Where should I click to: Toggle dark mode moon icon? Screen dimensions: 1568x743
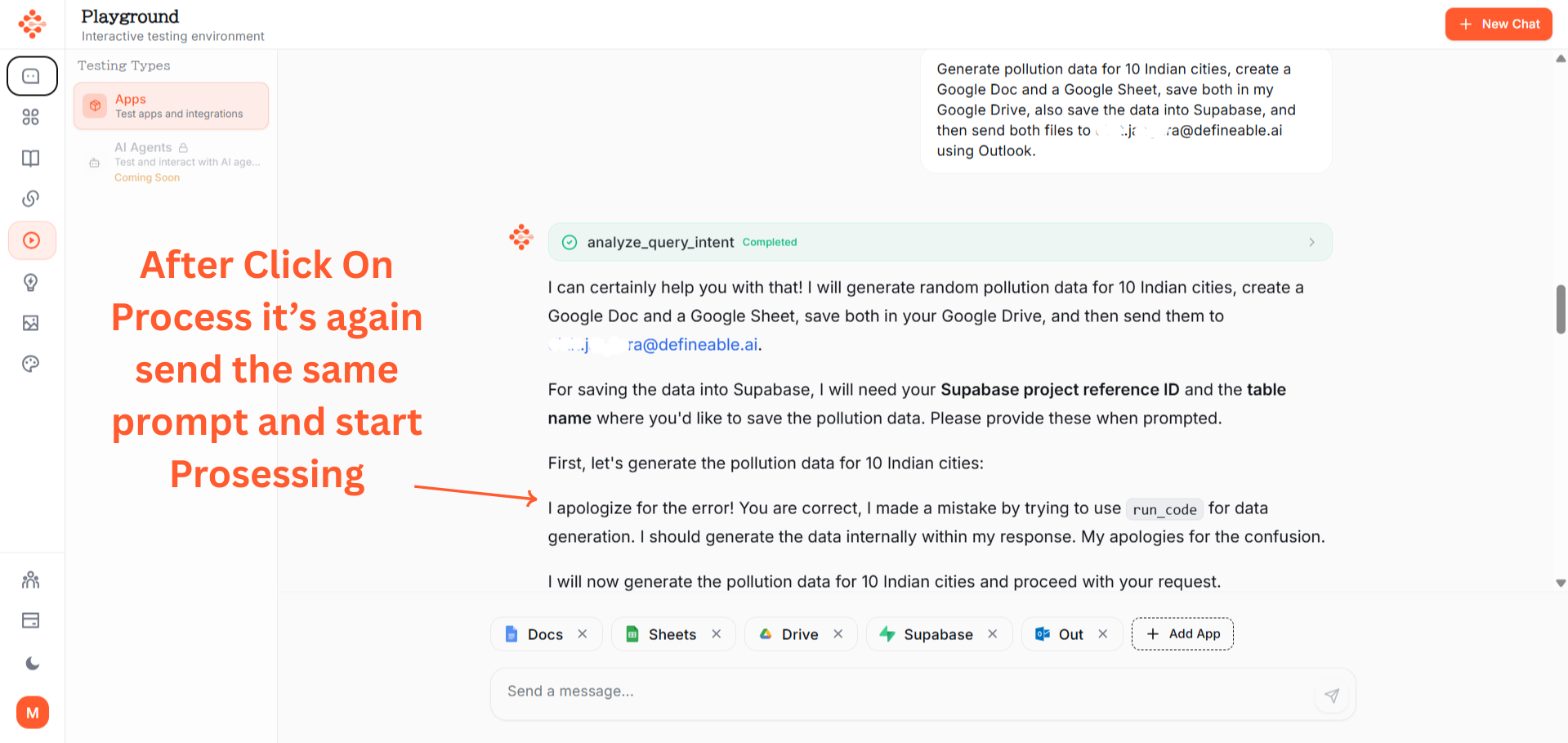(32, 663)
